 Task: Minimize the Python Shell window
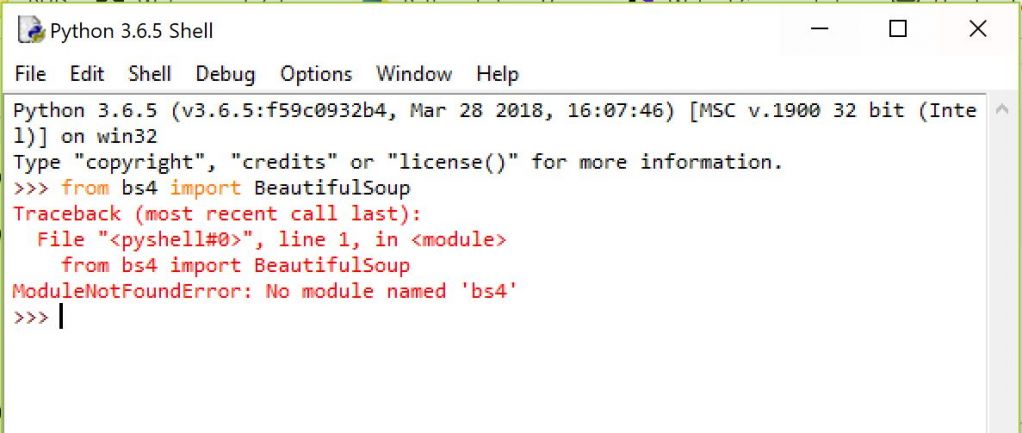[x=818, y=31]
